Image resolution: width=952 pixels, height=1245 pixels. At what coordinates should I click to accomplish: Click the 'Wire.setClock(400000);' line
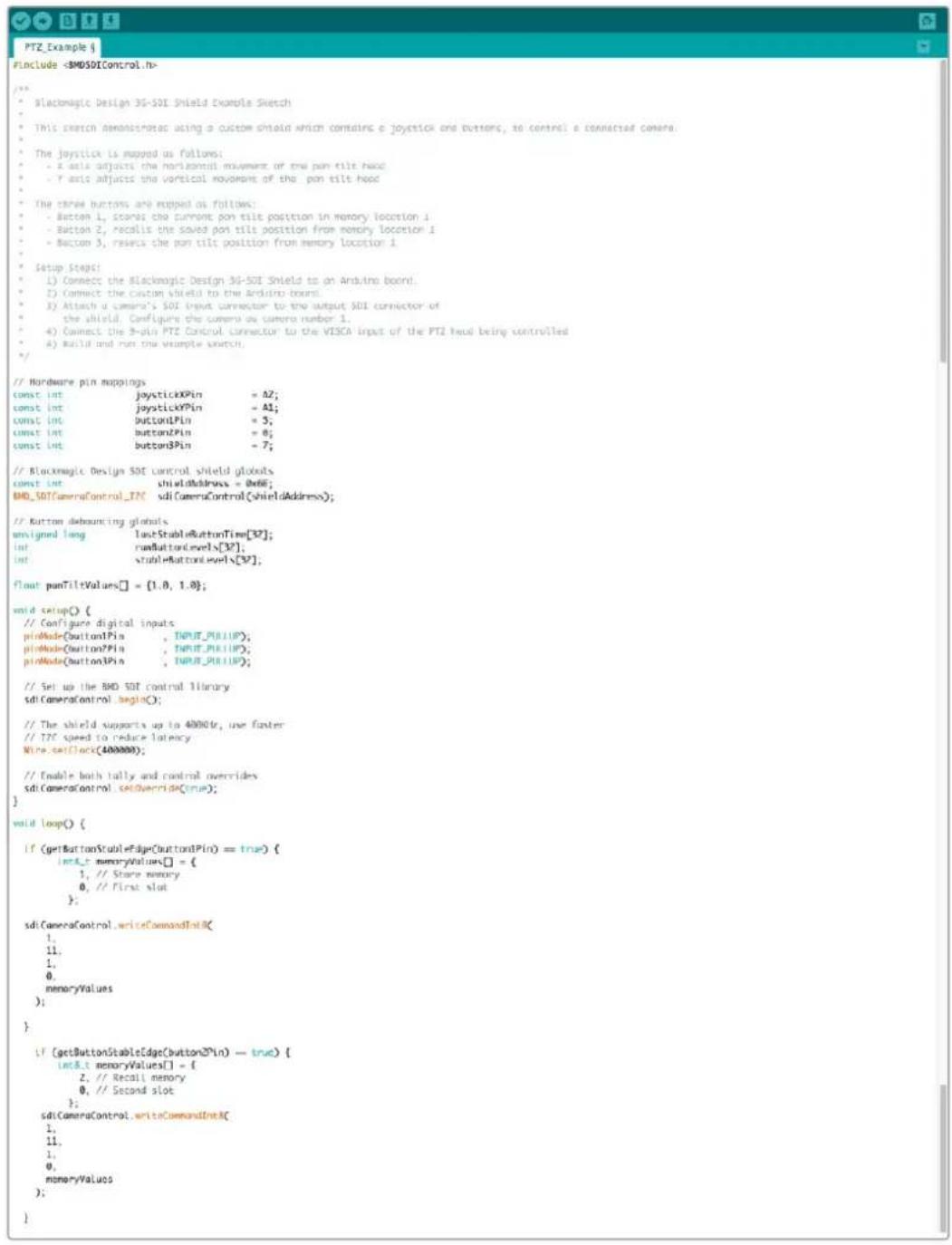[84, 750]
